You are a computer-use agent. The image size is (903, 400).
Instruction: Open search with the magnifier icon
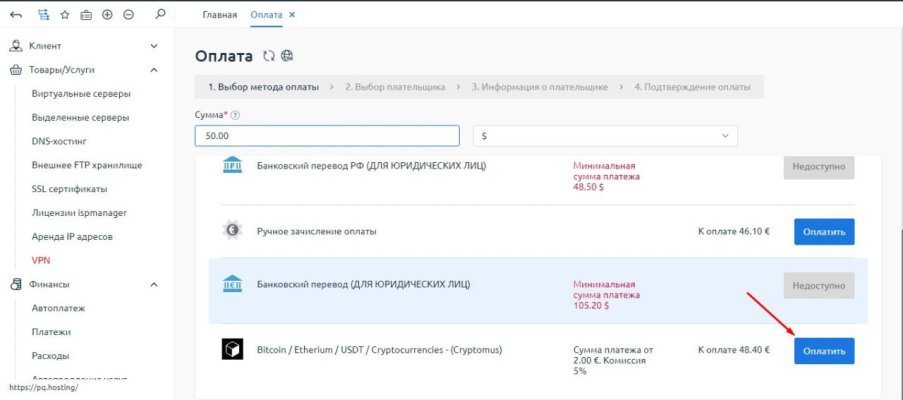(160, 14)
